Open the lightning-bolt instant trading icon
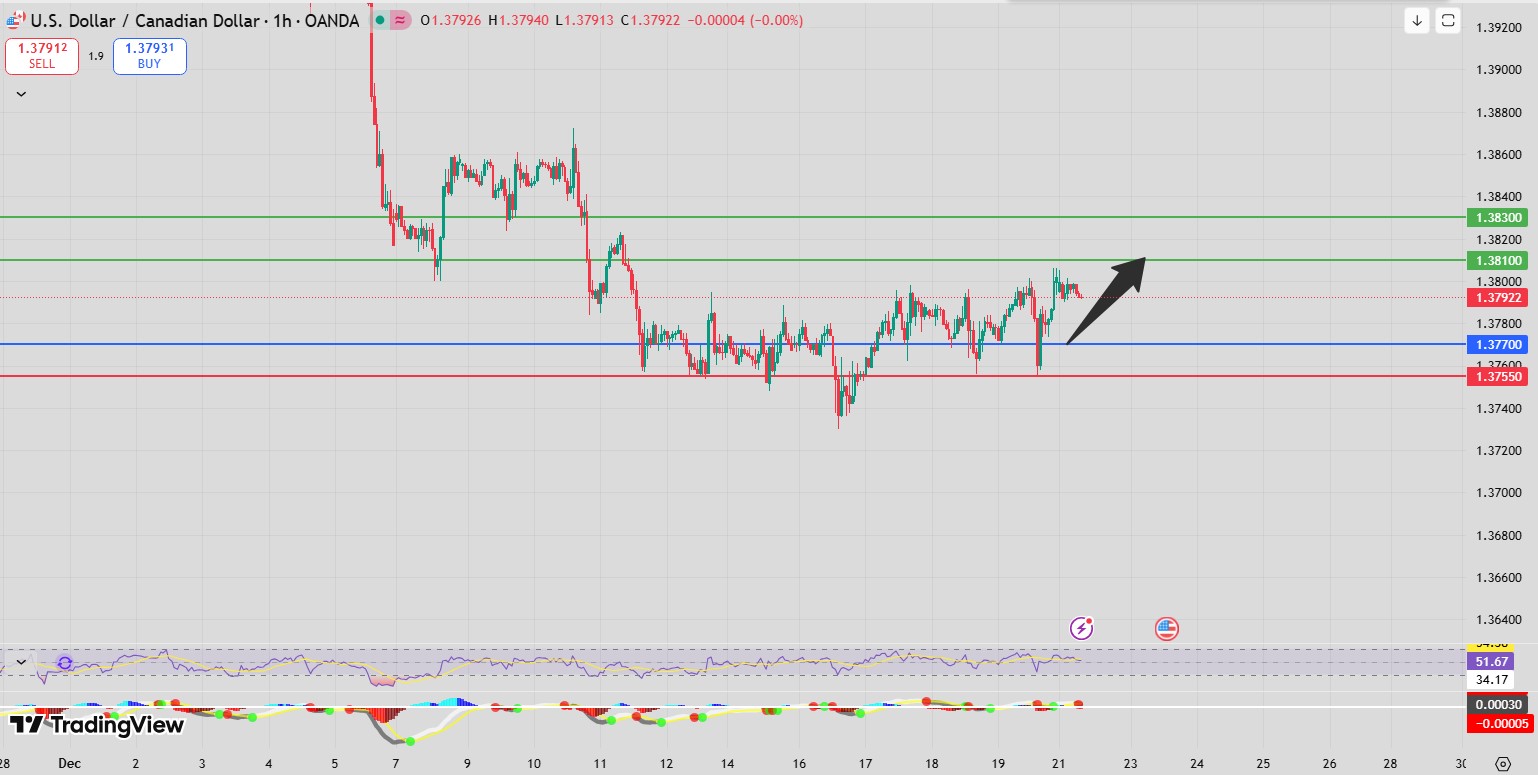Screen dimensions: 1538x775 pyautogui.click(x=1082, y=628)
